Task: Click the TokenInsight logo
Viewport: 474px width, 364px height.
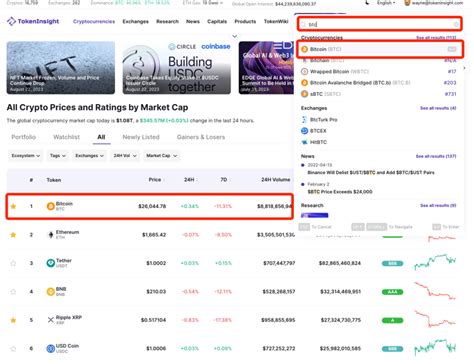Action: pyautogui.click(x=33, y=21)
